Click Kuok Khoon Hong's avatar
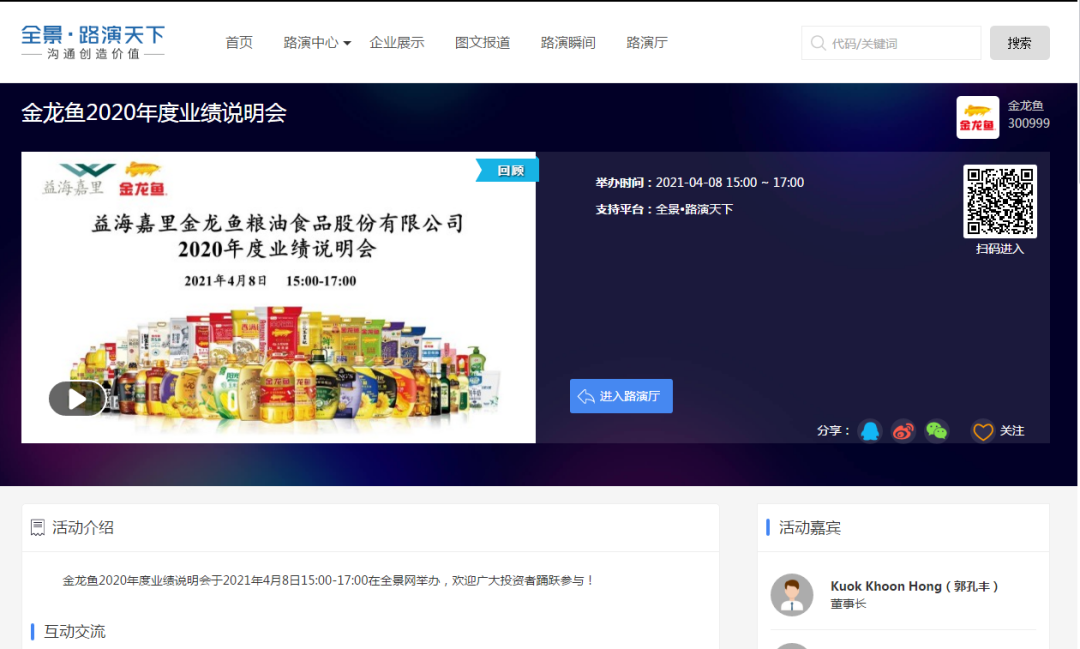The width and height of the screenshot is (1080, 649). (x=792, y=595)
